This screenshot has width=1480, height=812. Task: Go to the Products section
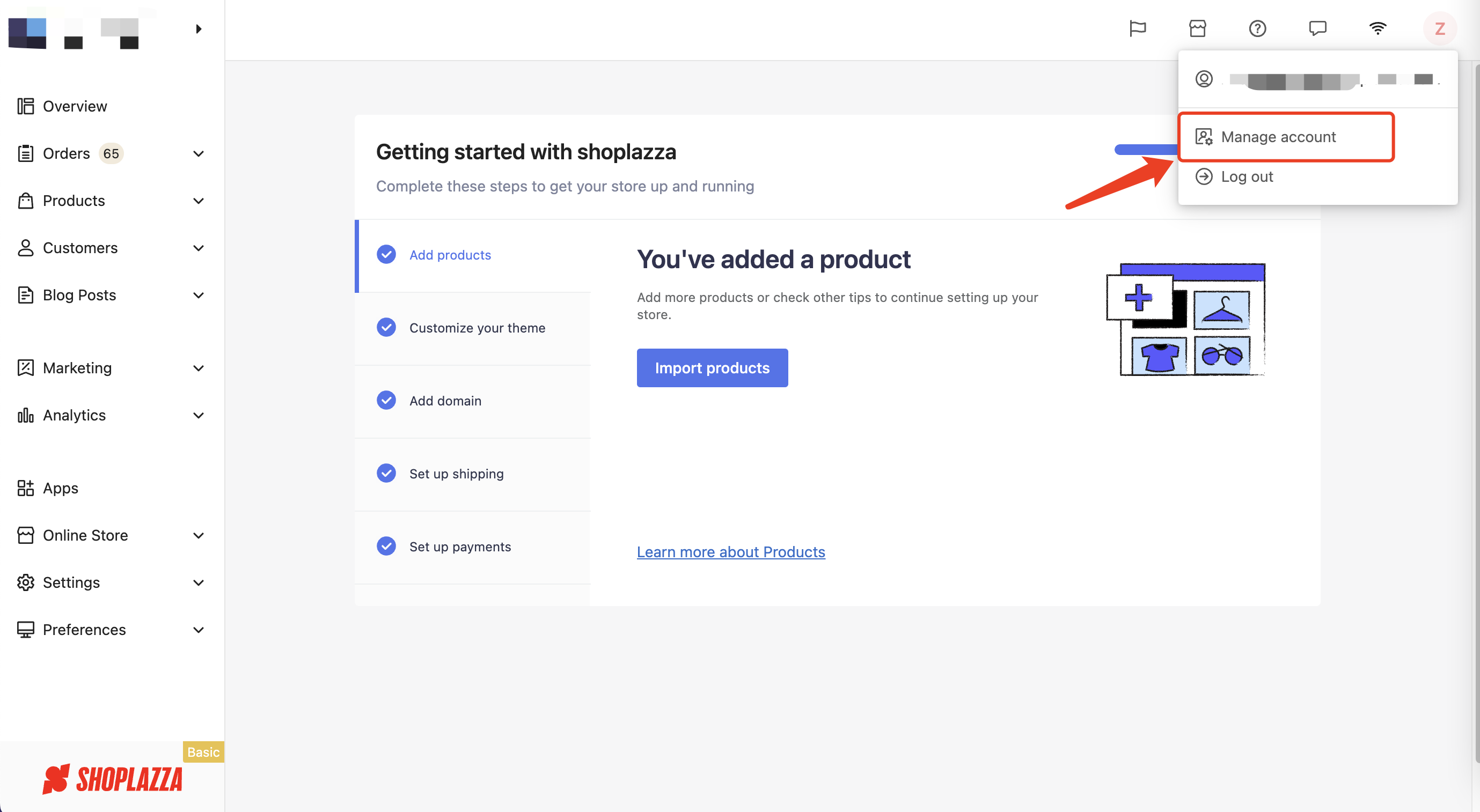(74, 201)
